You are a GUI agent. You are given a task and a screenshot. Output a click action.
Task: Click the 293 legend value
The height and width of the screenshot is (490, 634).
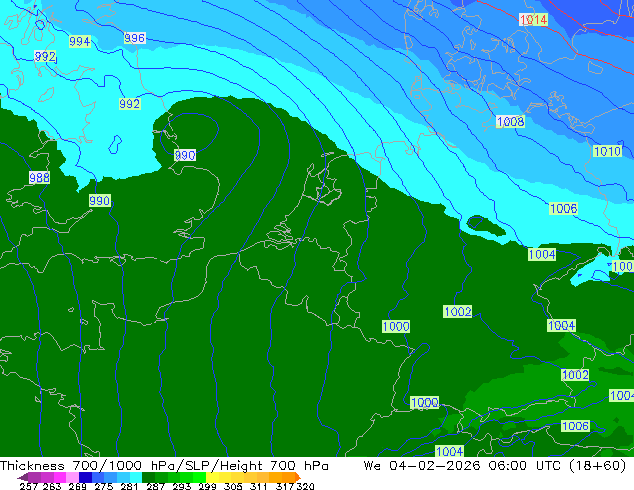click(181, 486)
